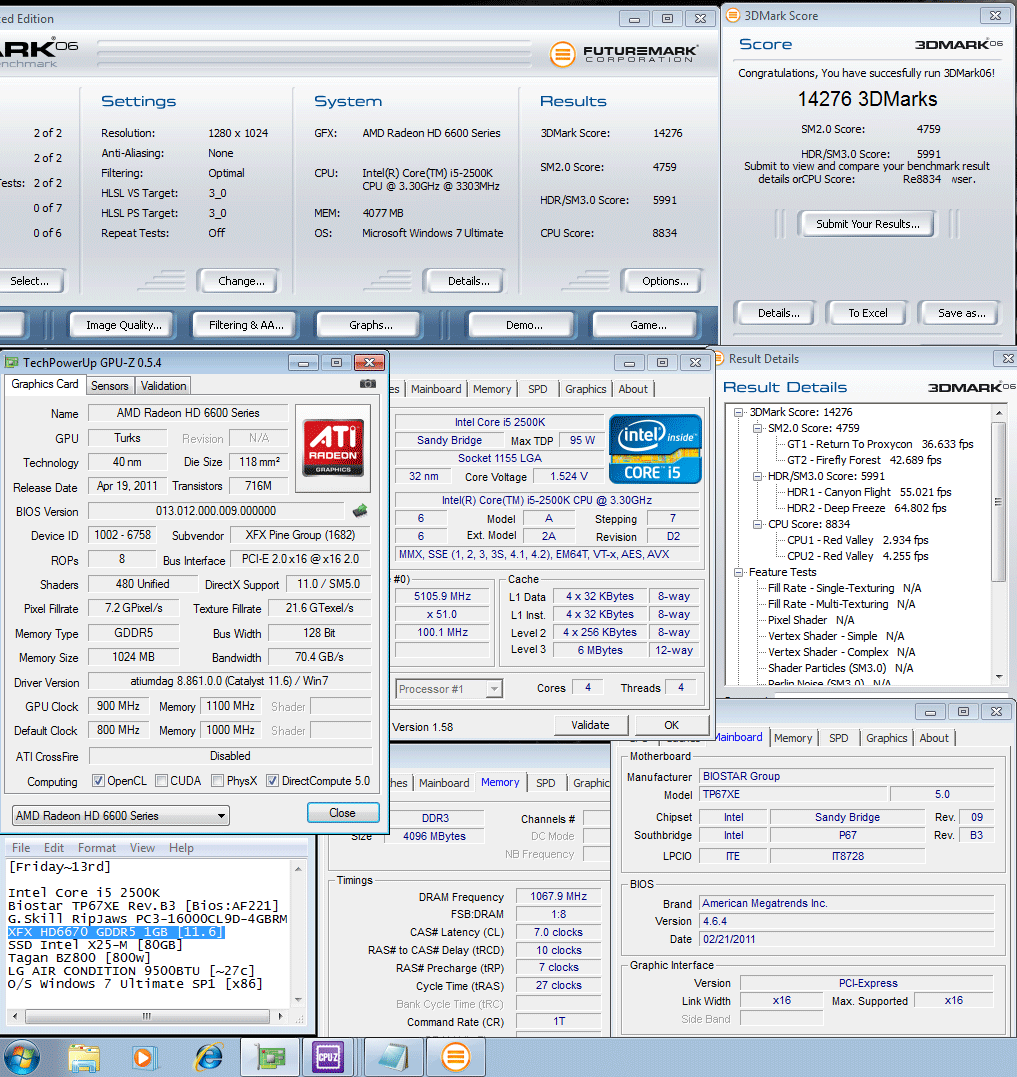Click the Filtering & AA... button

click(x=246, y=325)
